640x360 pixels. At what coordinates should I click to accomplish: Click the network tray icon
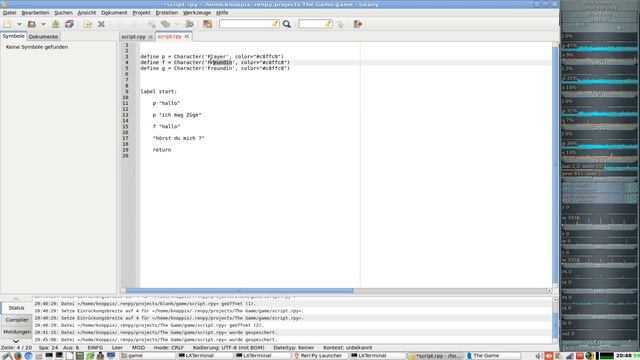pos(570,356)
